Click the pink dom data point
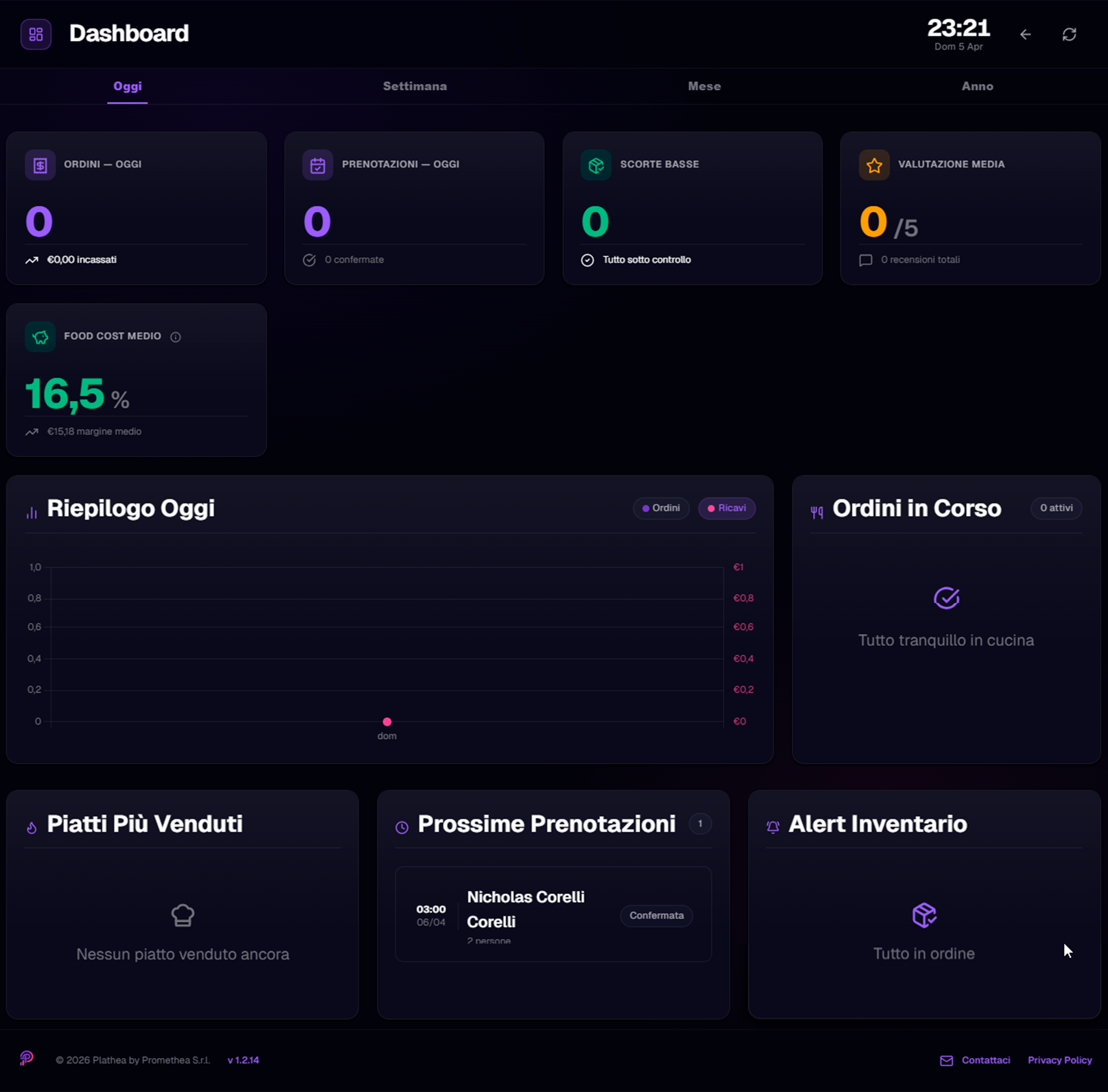Screen dimensions: 1108x1092 point(387,722)
